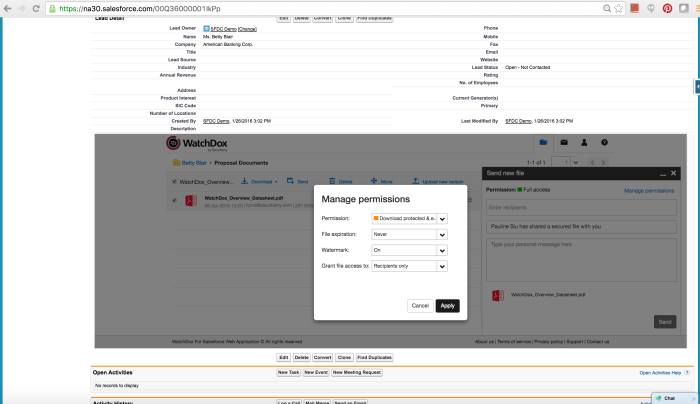Open SFDC Demo in Created By row
This screenshot has height=404, width=700.
pos(216,121)
